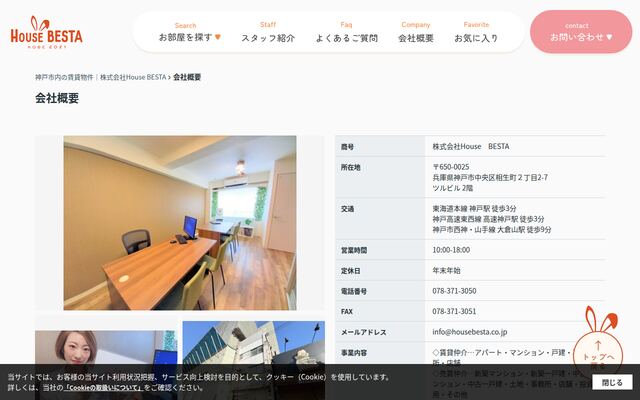Click the 電話番号 row label
This screenshot has width=640, height=400.
tap(354, 291)
